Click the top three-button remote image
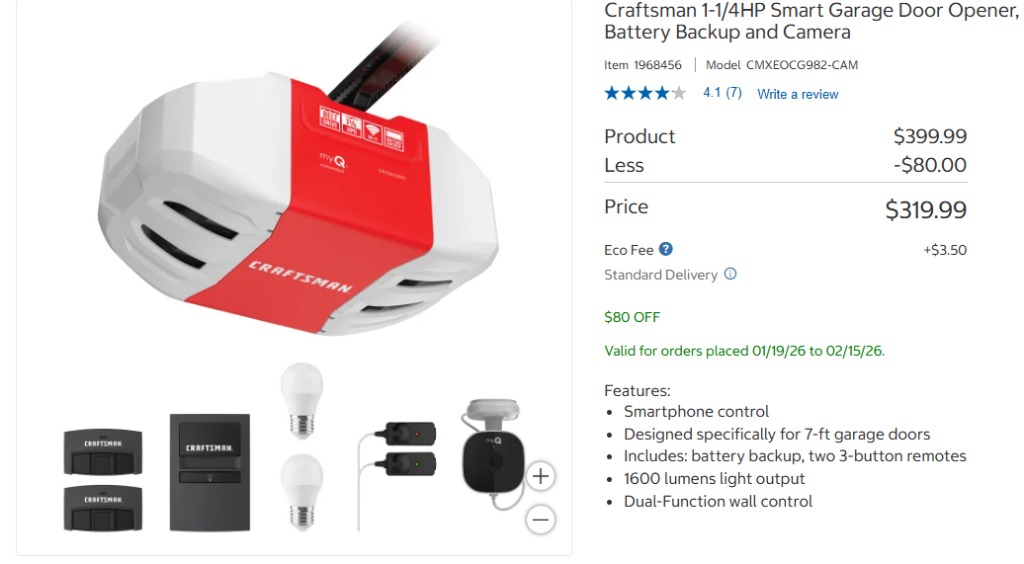 [103, 451]
